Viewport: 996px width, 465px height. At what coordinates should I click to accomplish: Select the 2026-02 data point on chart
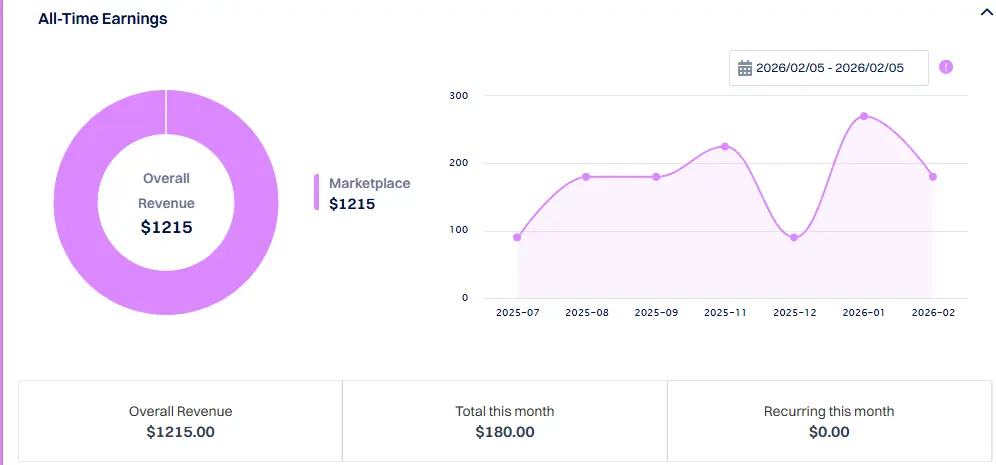point(933,177)
